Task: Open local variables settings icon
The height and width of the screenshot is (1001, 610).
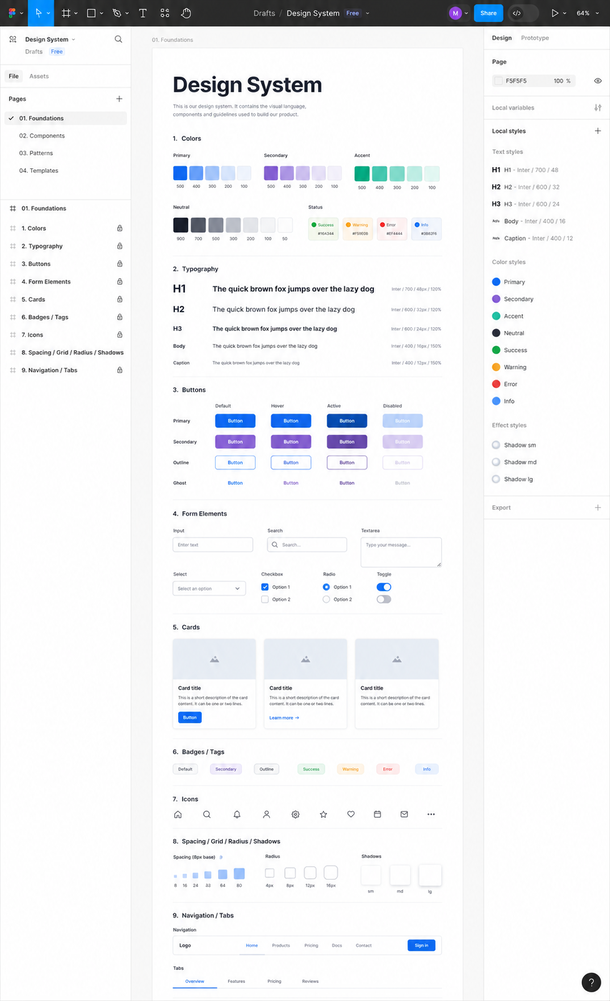Action: [x=597, y=107]
